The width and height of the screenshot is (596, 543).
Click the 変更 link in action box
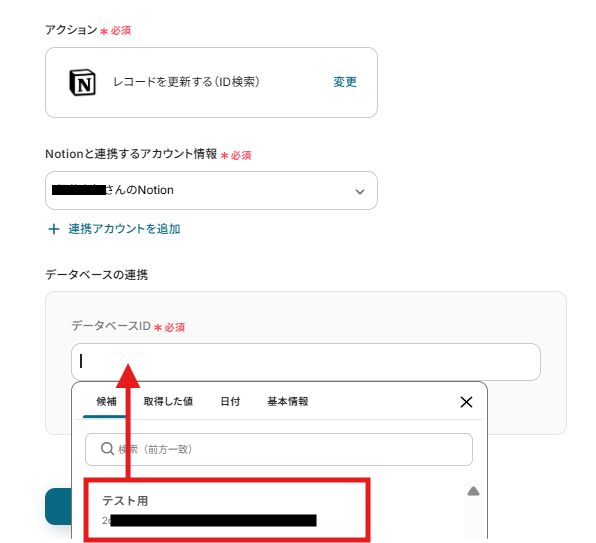345,82
